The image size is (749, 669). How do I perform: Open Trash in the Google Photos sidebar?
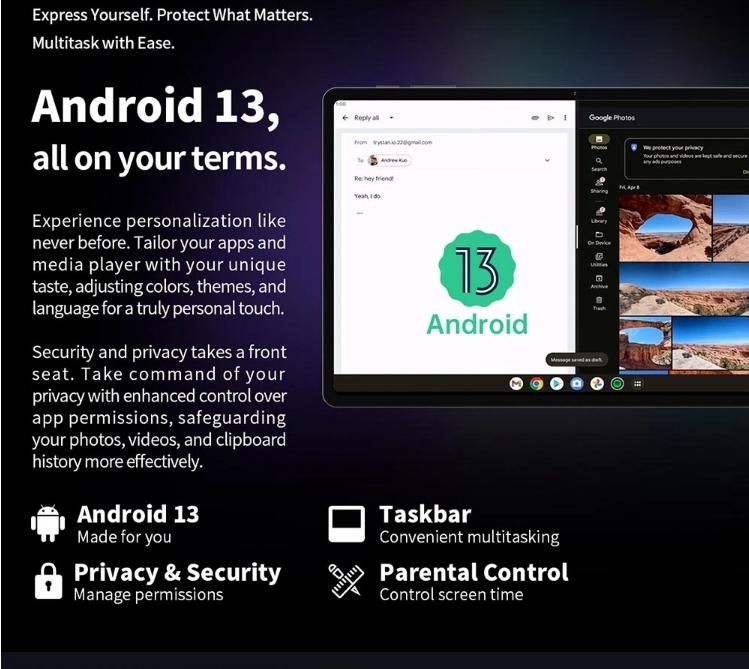click(x=599, y=303)
